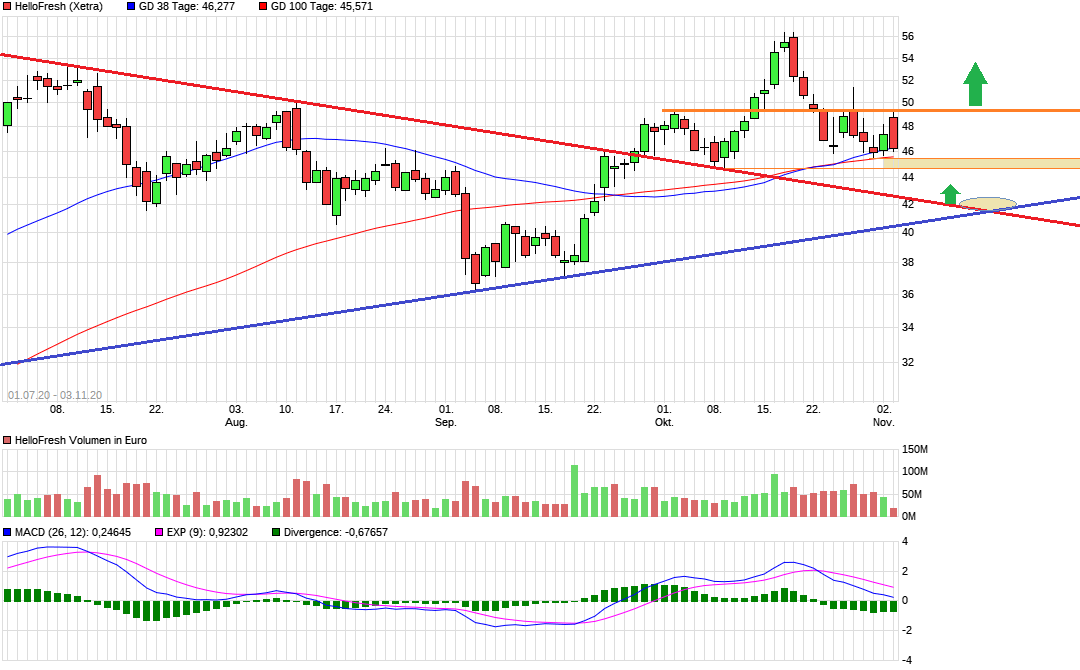
Task: Click the MACD axis value -4
Action: (x=906, y=660)
